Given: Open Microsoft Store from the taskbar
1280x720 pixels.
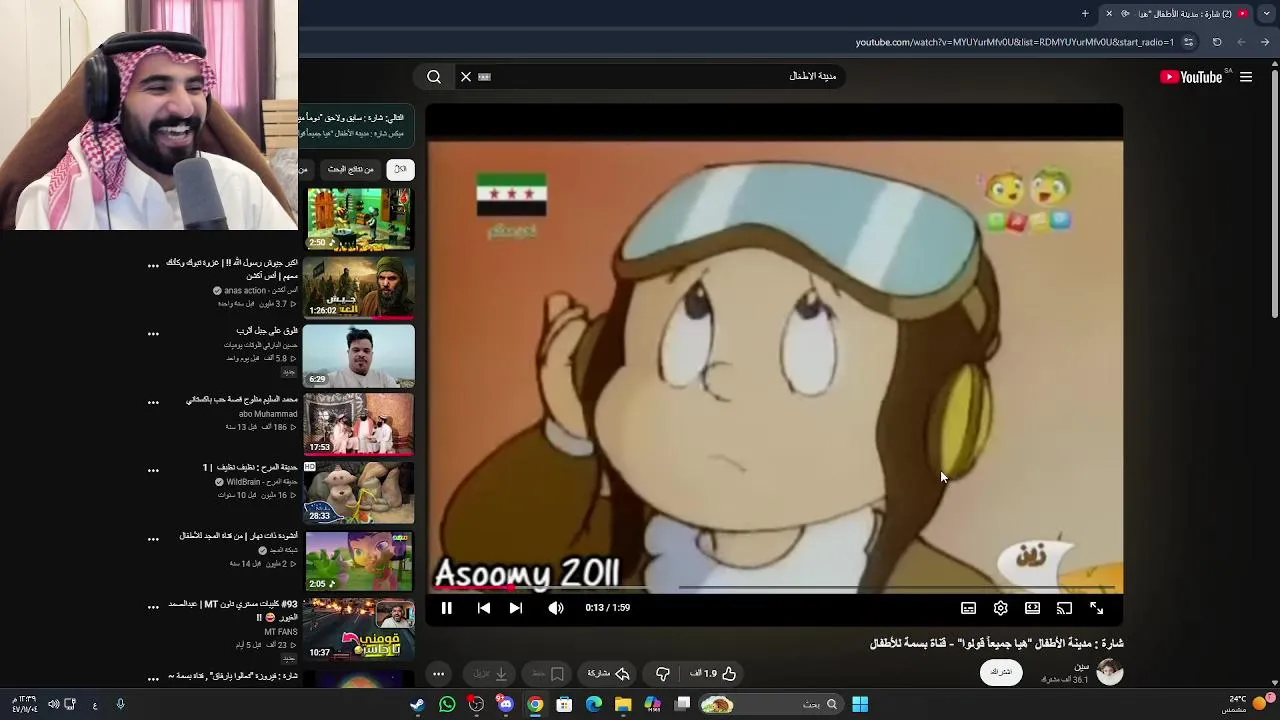Looking at the screenshot, I should coord(564,704).
